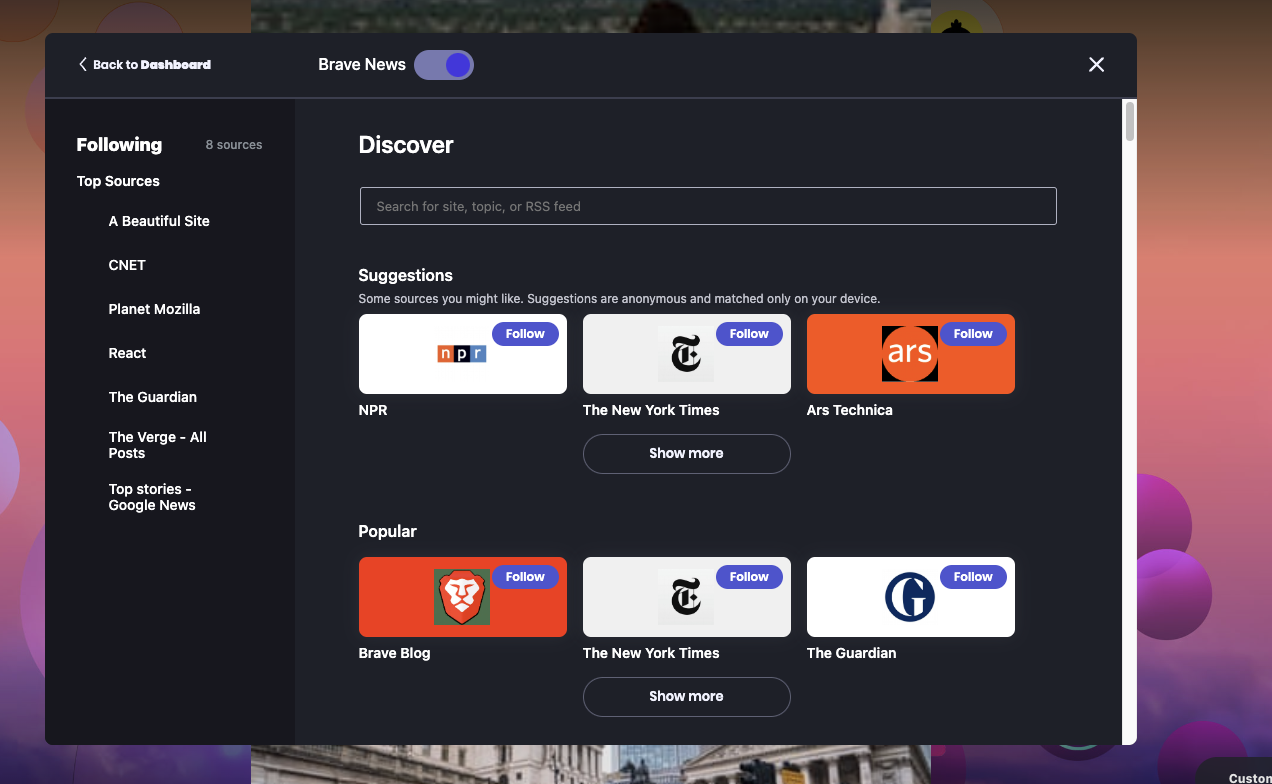Follow Ars Technica
1272x784 pixels.
point(973,333)
